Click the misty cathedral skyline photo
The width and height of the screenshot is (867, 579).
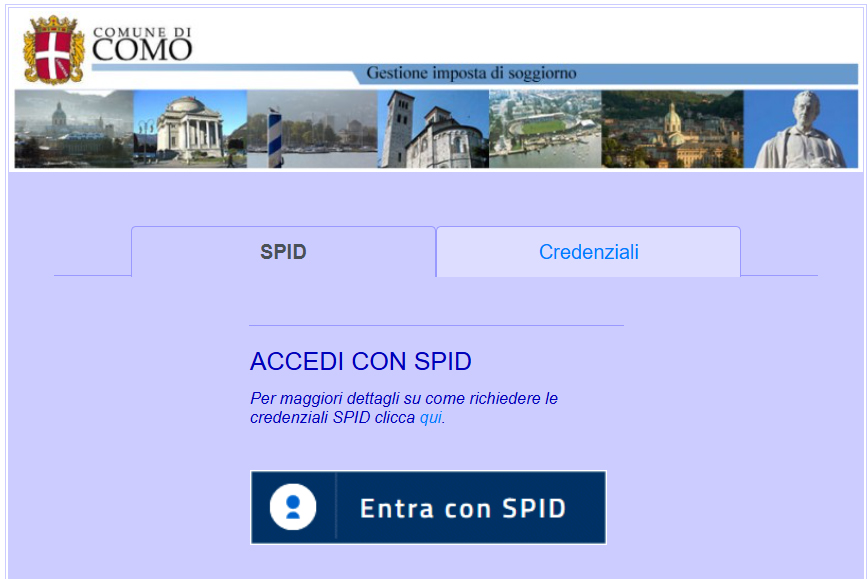[x=74, y=129]
